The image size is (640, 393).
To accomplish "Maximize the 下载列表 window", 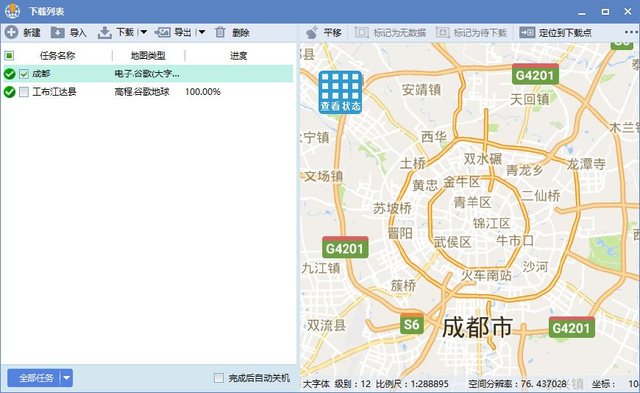I will coord(605,11).
